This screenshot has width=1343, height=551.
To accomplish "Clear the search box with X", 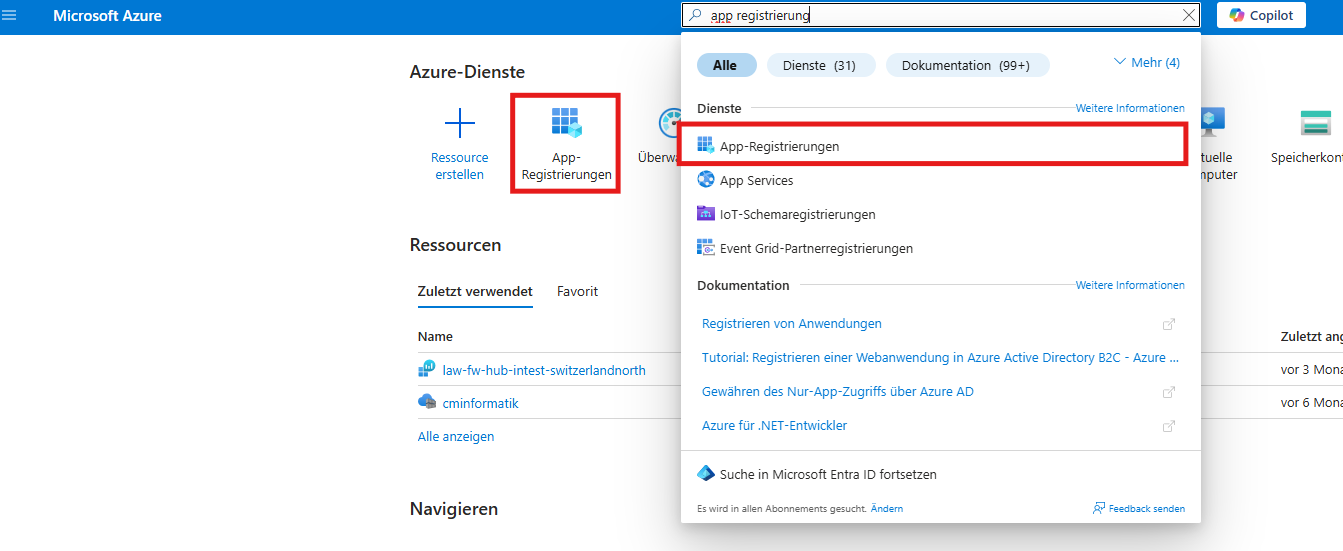I will pos(1188,15).
